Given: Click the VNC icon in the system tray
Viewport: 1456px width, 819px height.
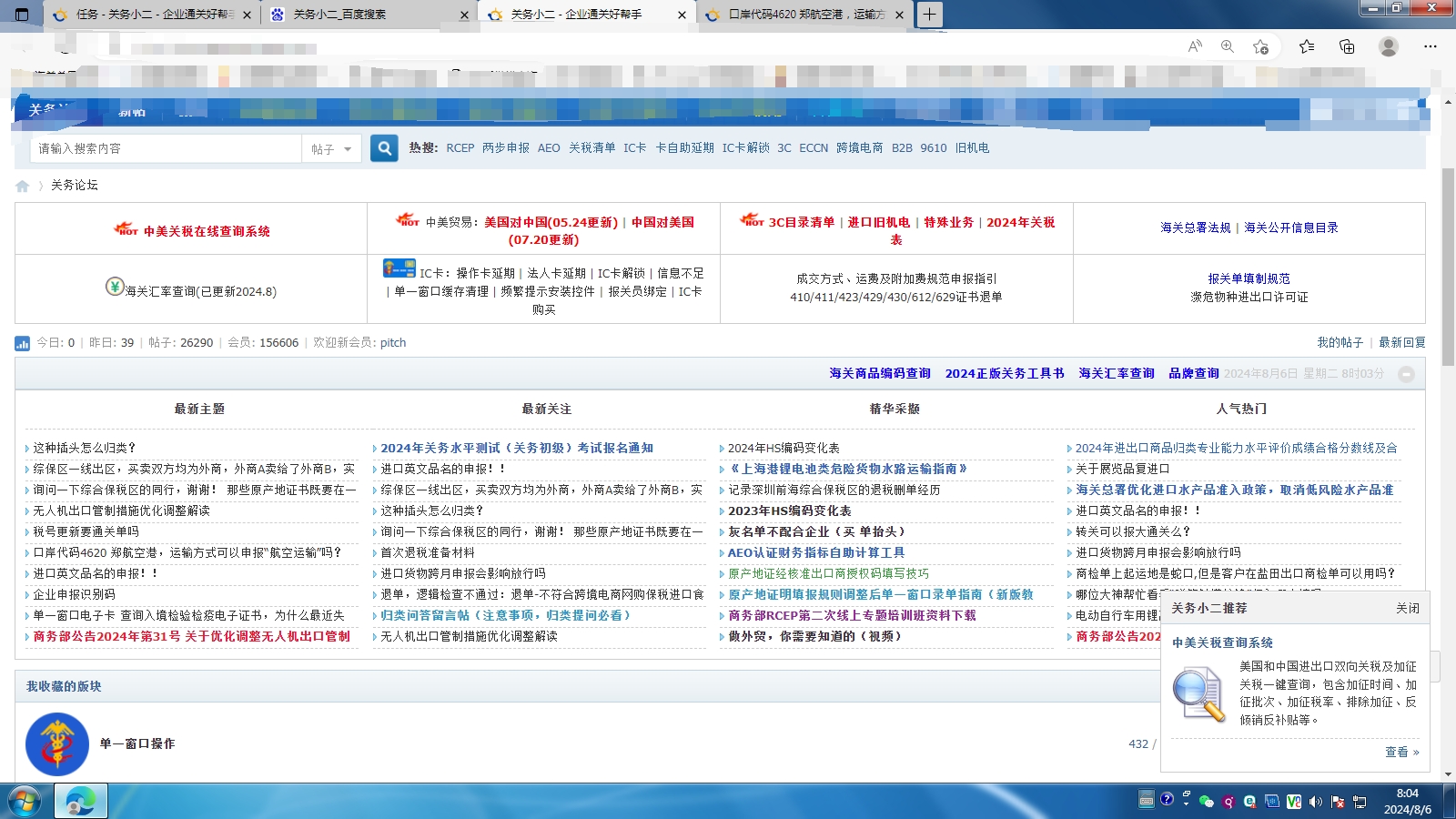Looking at the screenshot, I should pos(1294,802).
